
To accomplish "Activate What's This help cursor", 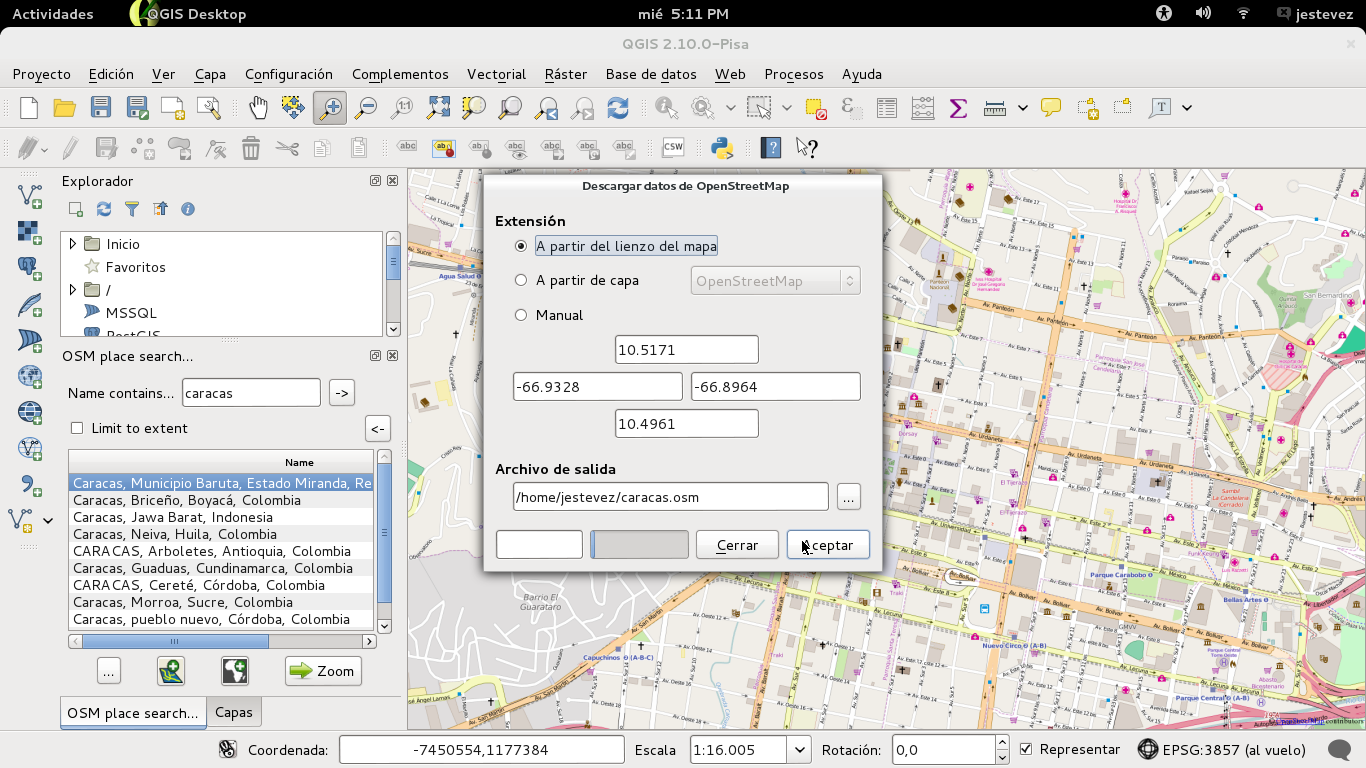I will [807, 148].
